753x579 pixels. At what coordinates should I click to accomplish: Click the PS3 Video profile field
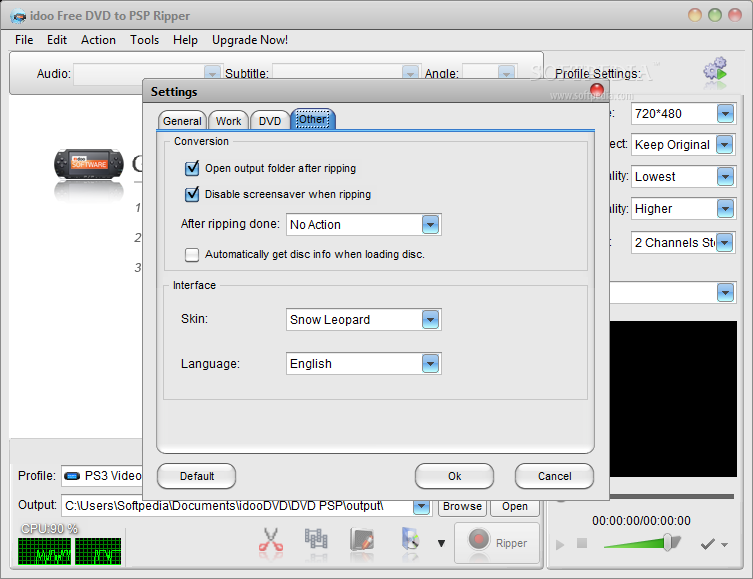pos(102,476)
